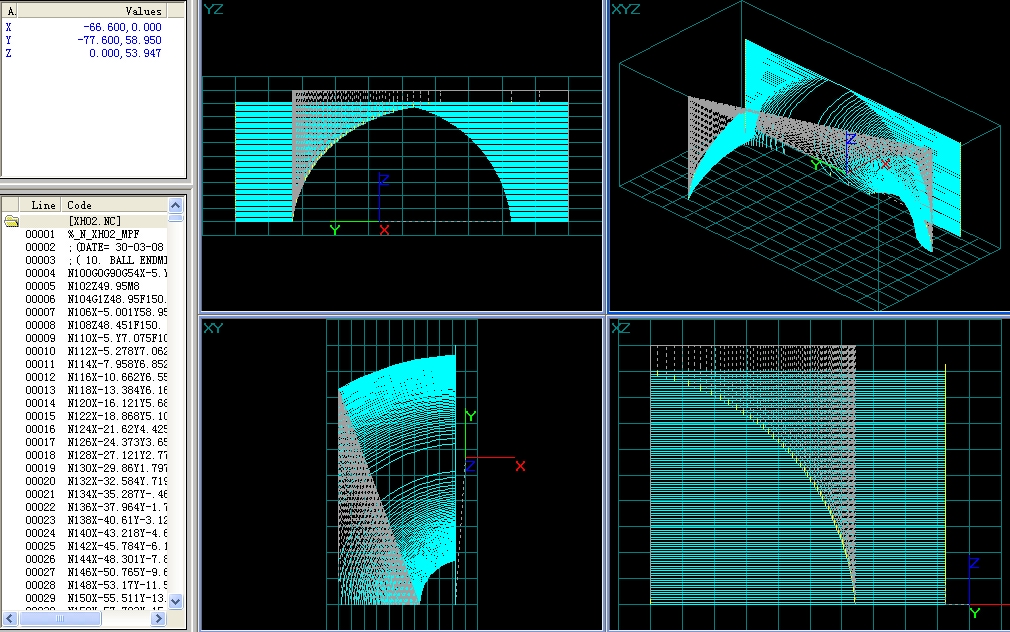1010x632 pixels.
Task: Select line 00012 starting N116X-10.662Y6
Action: 85,378
